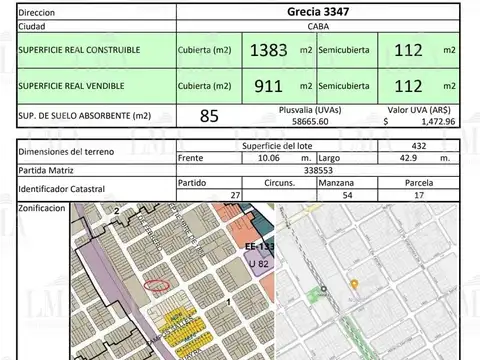
Task: Select the '42.9' length value
Action: point(408,158)
